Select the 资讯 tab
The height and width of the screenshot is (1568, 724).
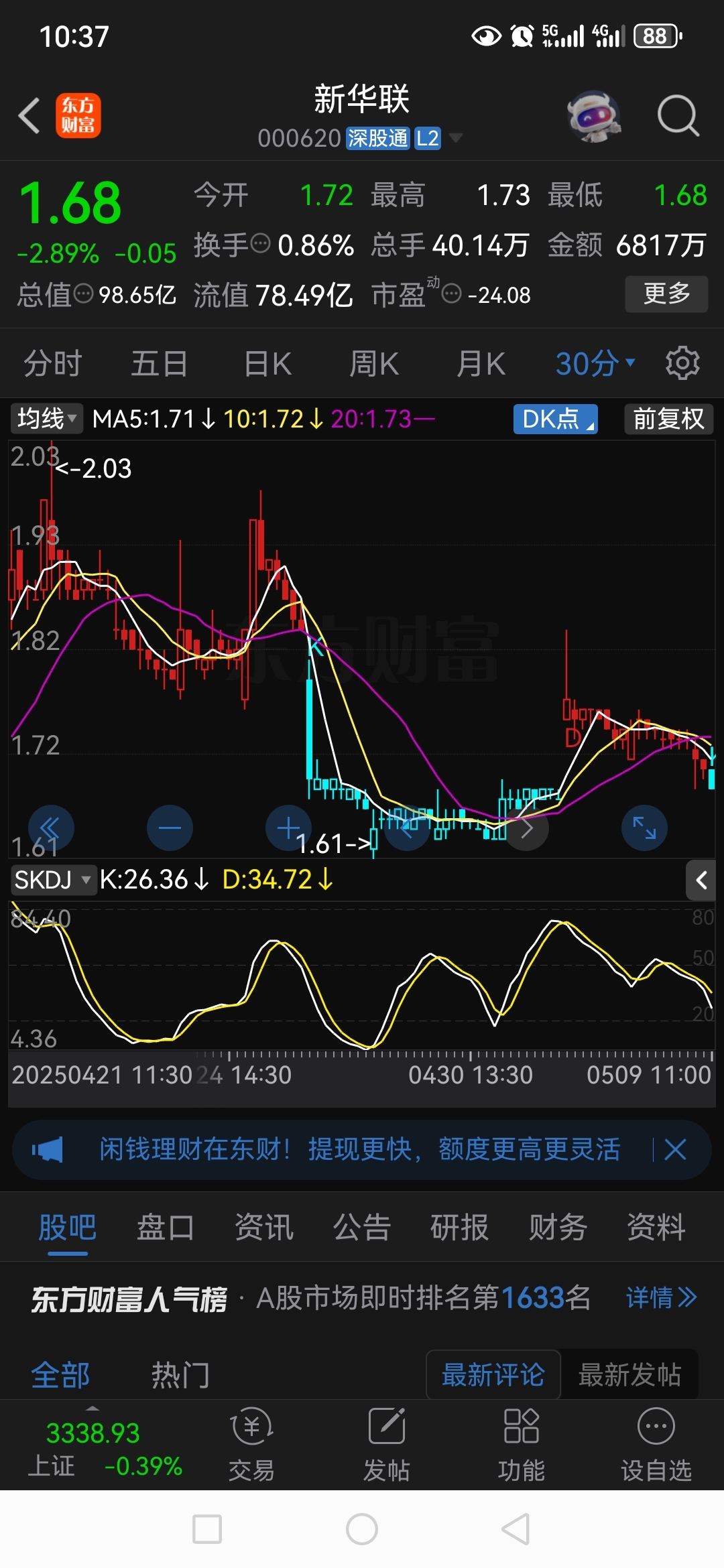(264, 1228)
